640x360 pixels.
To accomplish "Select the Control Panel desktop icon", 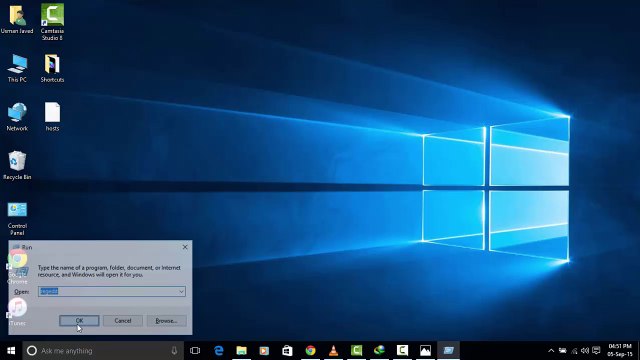I will pyautogui.click(x=17, y=218).
